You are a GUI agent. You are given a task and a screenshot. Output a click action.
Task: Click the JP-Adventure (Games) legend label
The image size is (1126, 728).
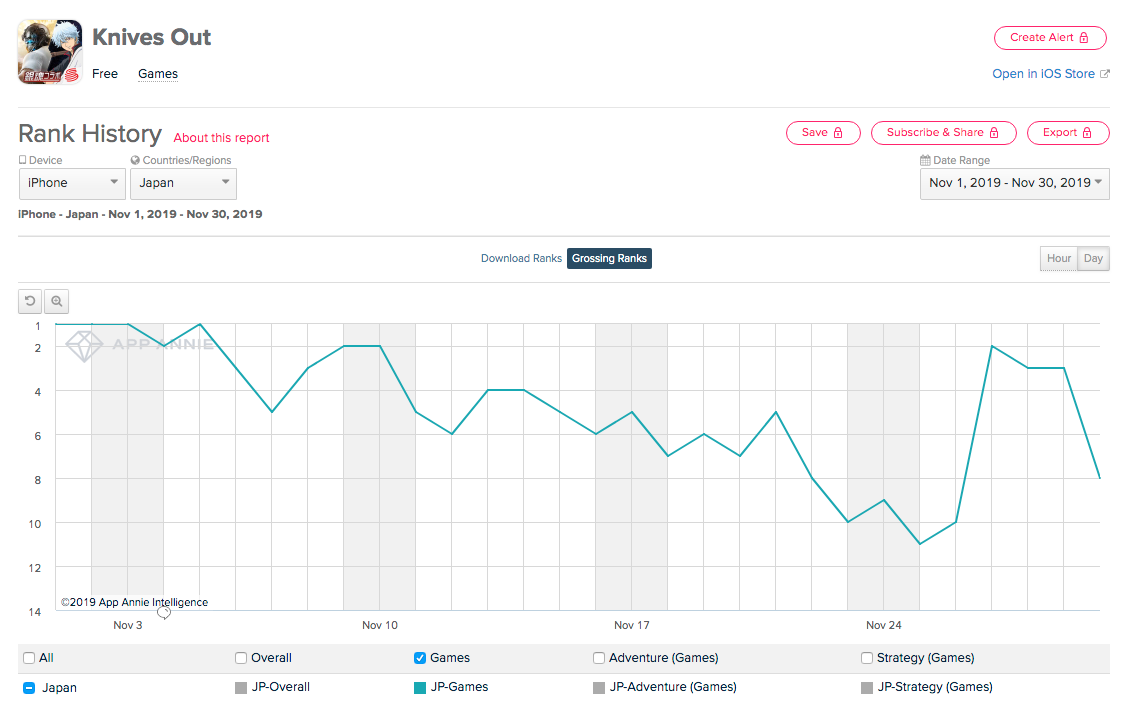click(673, 687)
